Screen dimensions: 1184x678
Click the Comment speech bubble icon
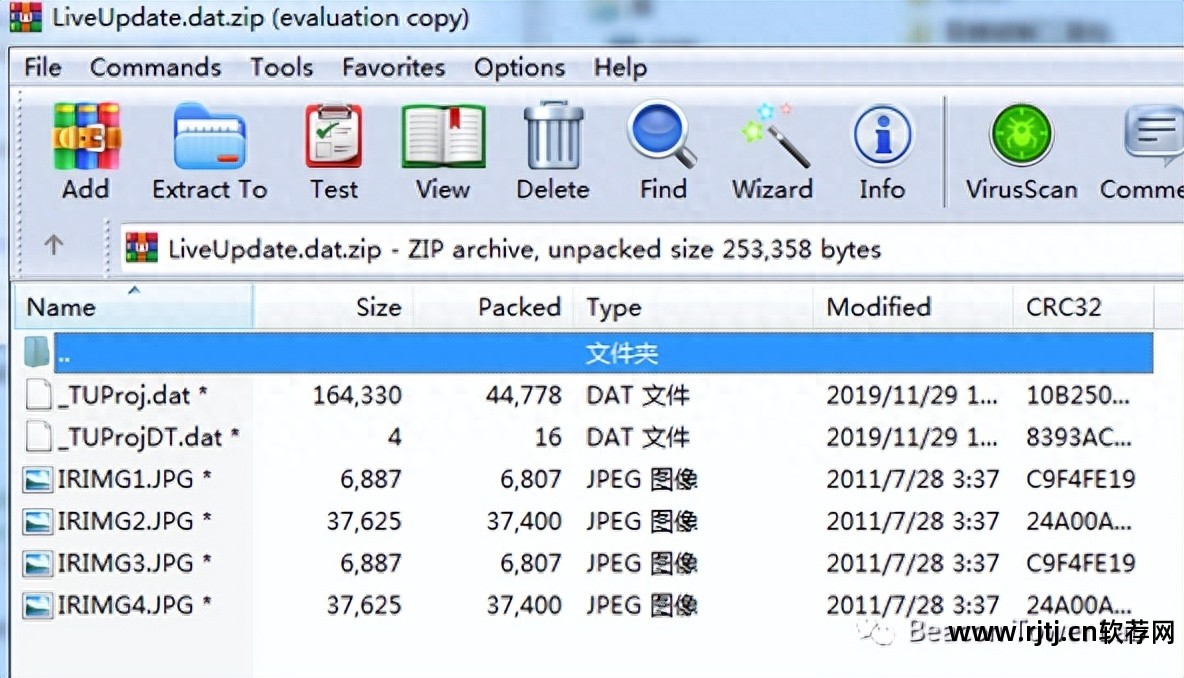click(x=1154, y=136)
